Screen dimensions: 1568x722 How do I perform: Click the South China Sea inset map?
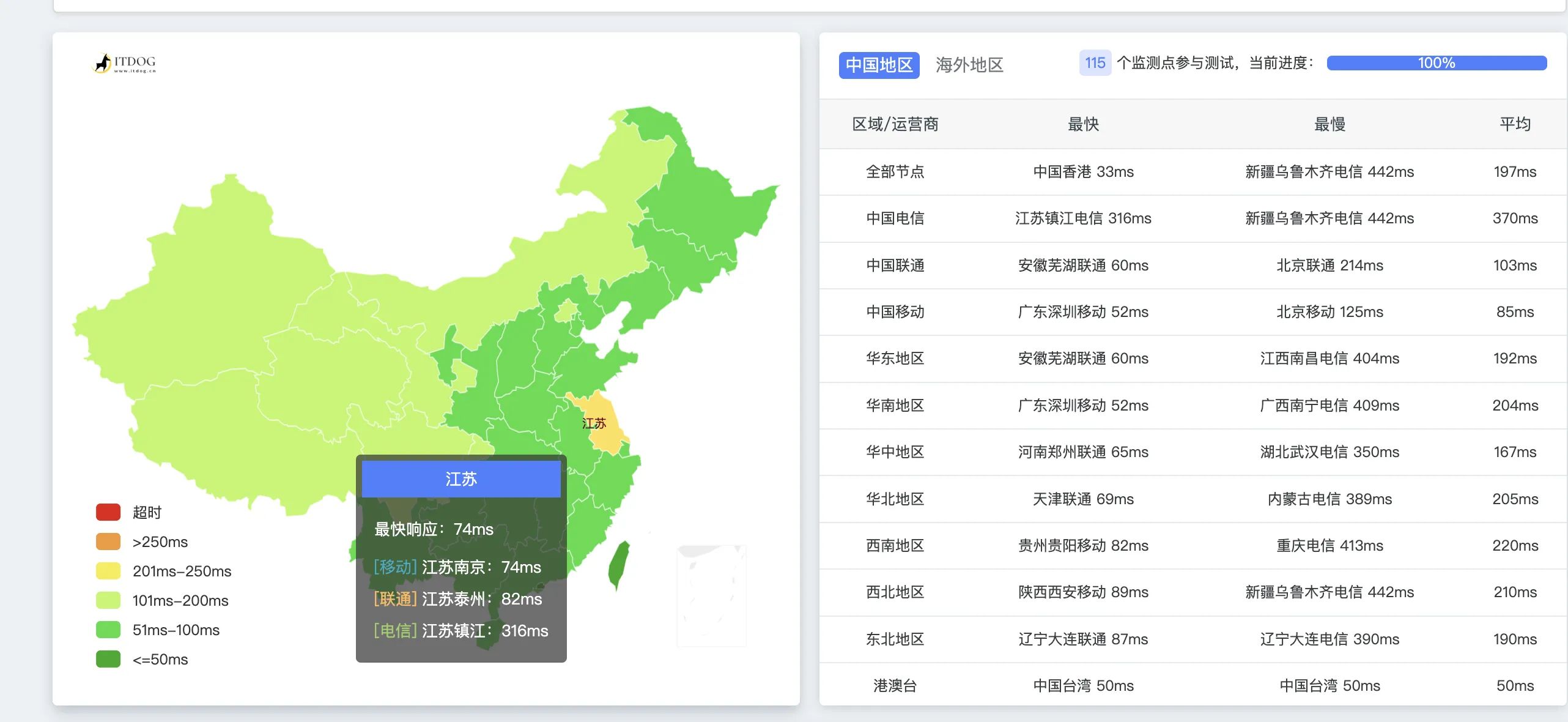[712, 595]
